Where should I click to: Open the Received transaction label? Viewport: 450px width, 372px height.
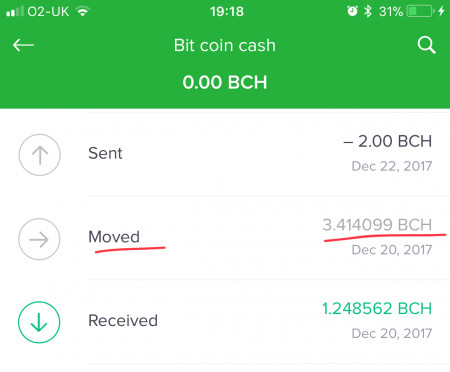[x=123, y=321]
